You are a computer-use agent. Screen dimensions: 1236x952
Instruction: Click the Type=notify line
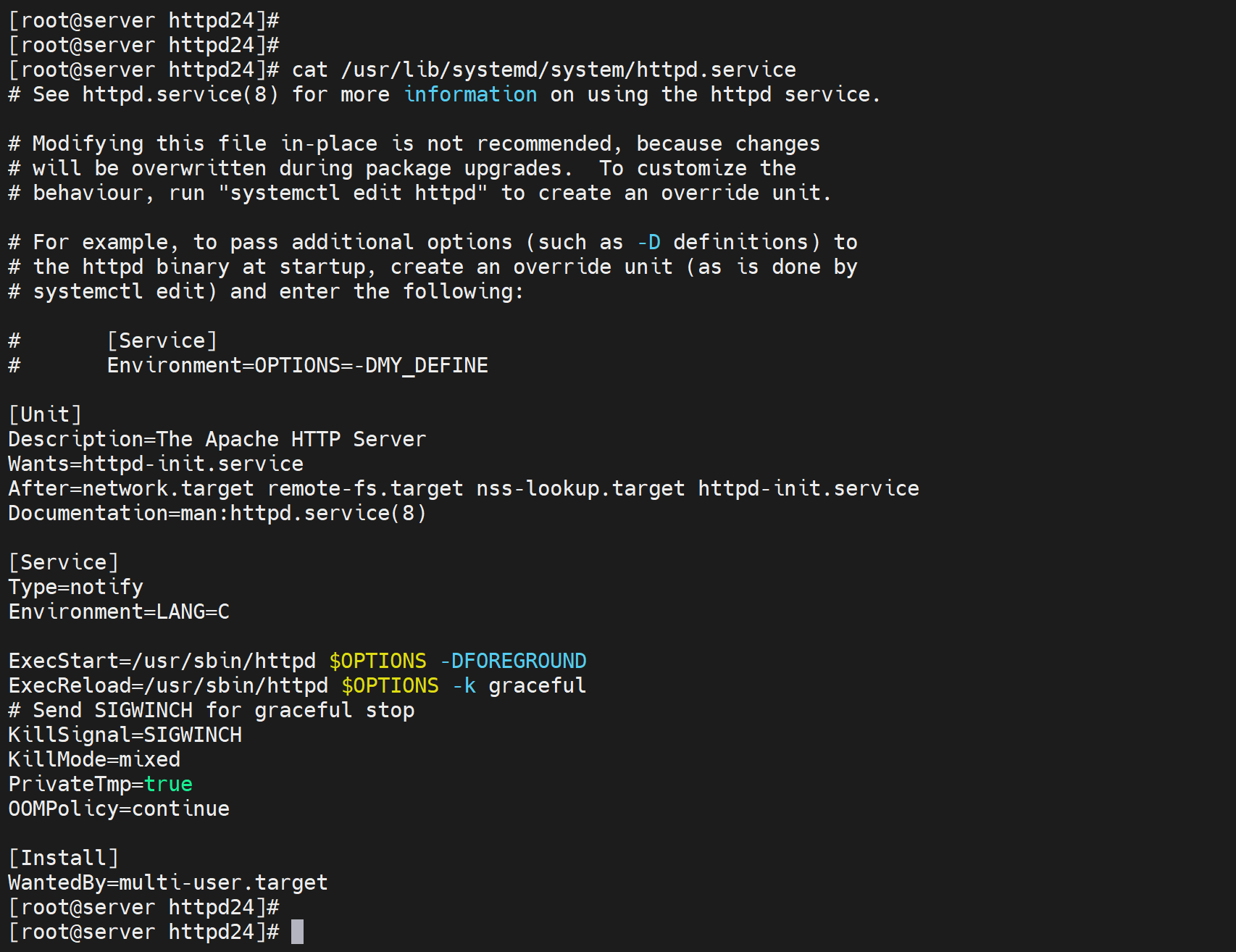click(x=75, y=587)
